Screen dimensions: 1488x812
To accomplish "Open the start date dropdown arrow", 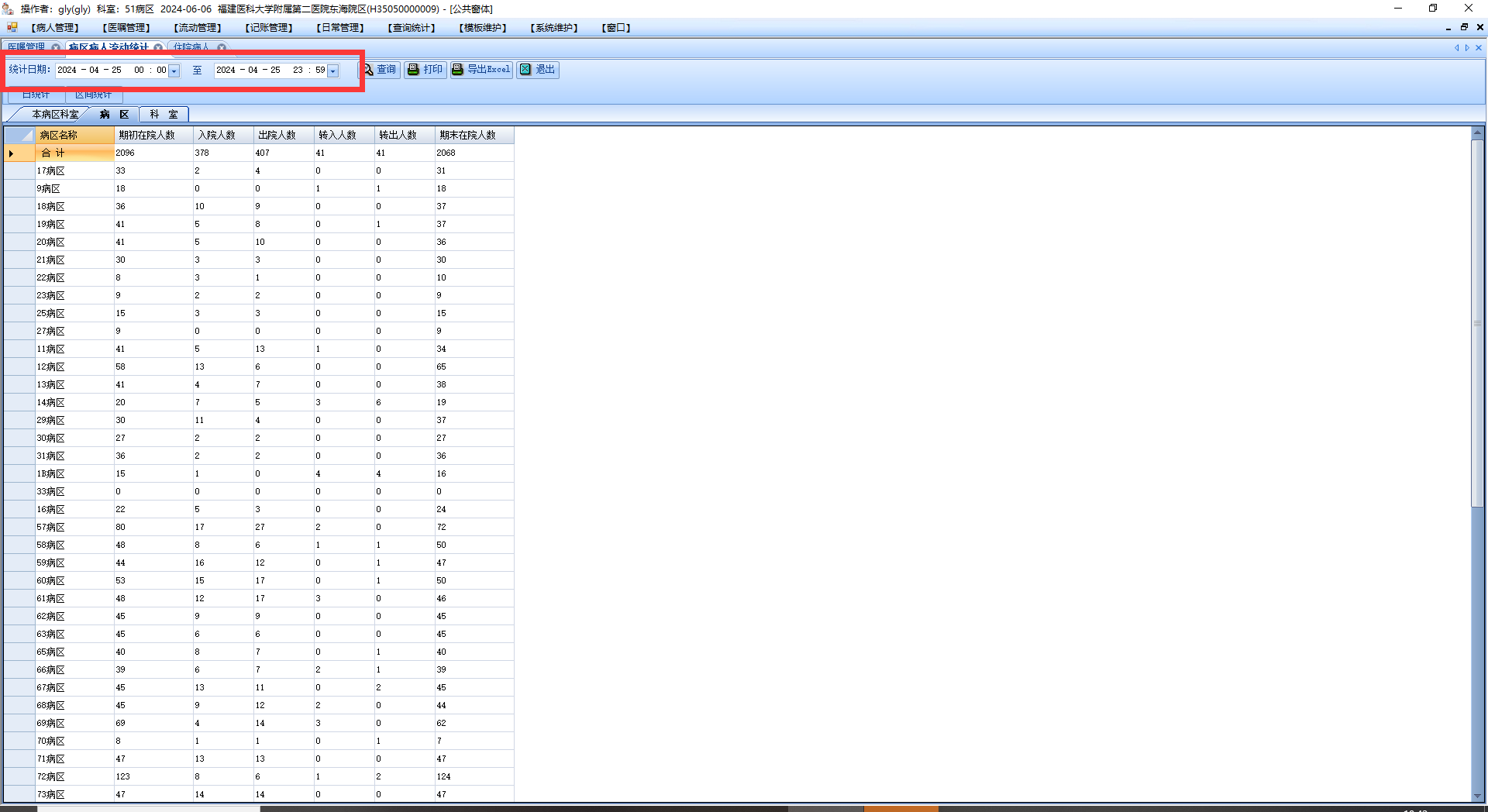I will click(x=174, y=71).
